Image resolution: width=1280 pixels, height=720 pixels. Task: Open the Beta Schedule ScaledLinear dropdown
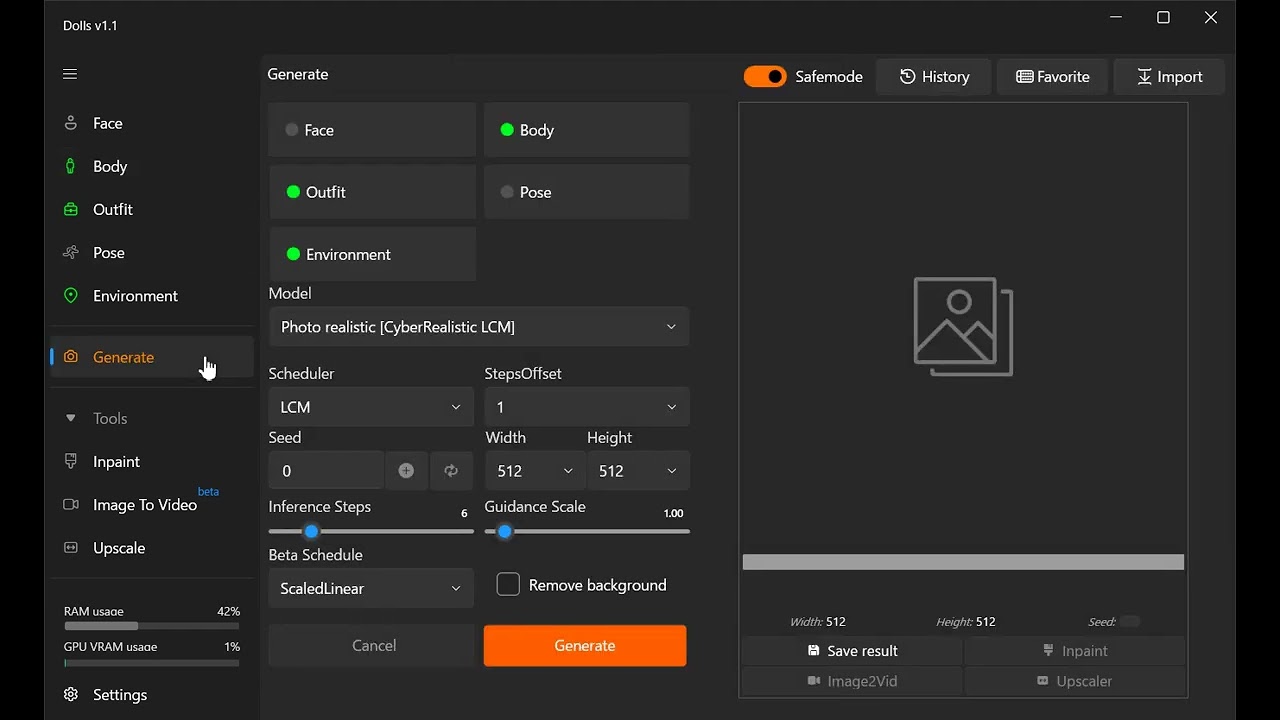[371, 589]
